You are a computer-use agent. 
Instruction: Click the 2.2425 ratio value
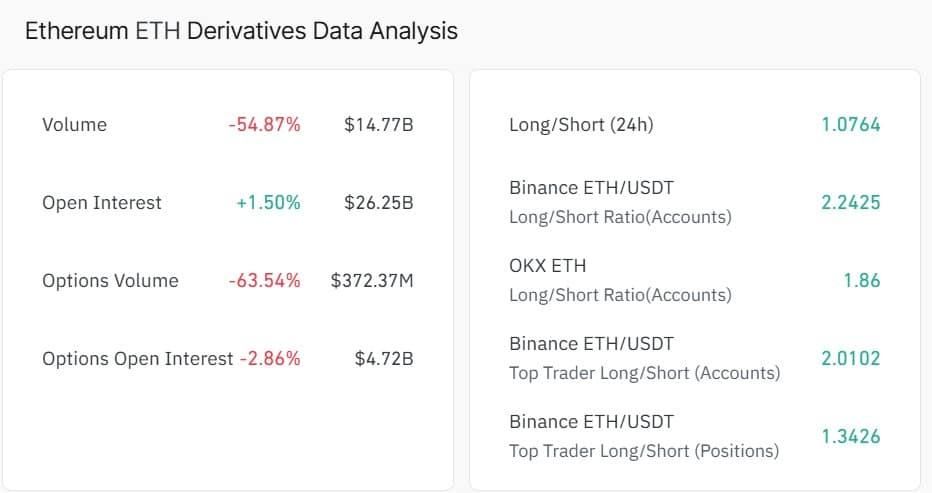coord(851,203)
